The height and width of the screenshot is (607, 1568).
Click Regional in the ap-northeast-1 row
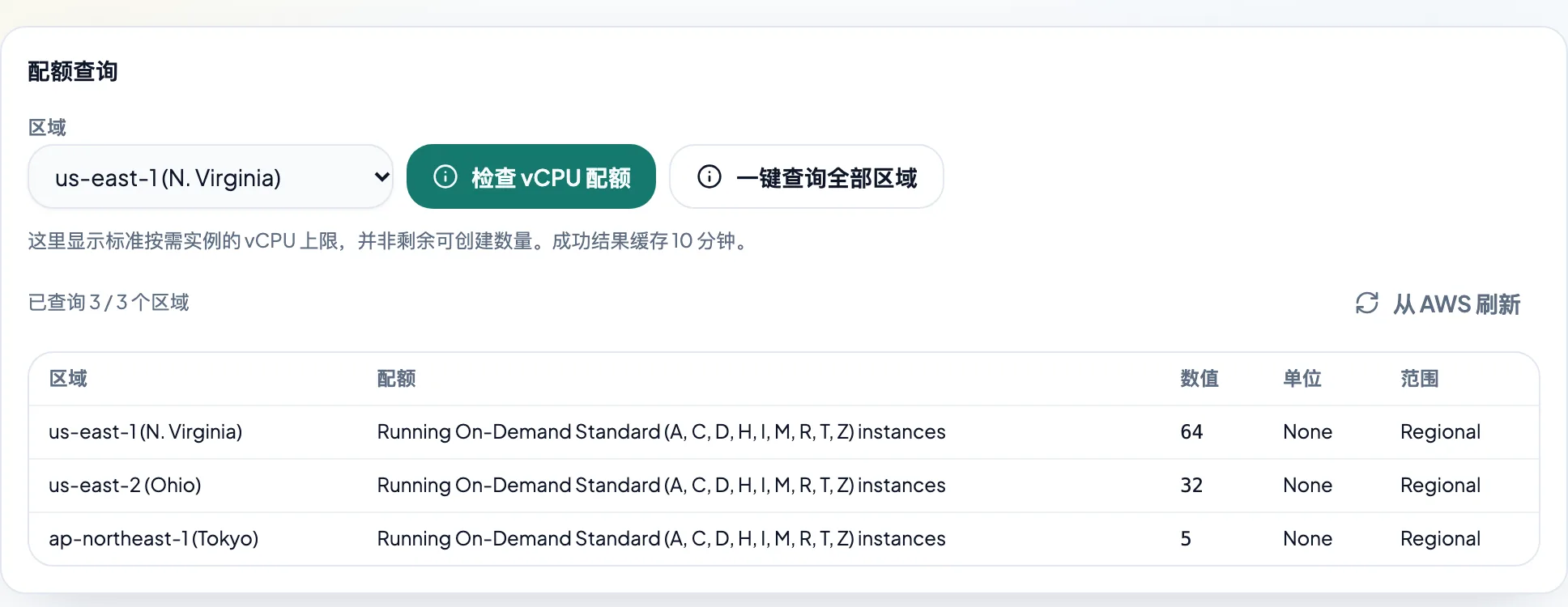(x=1441, y=538)
